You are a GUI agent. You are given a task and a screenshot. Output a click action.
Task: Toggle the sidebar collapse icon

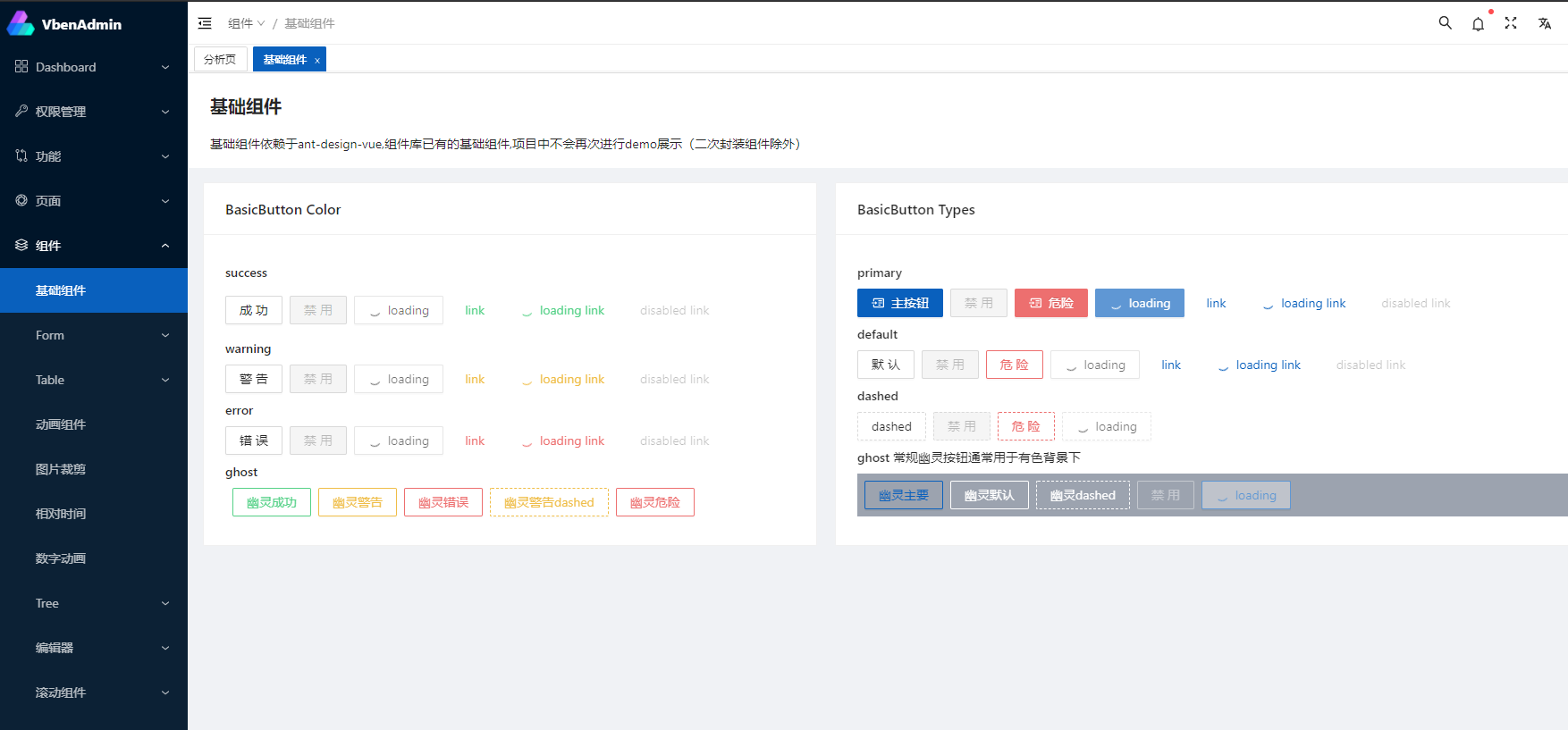(x=205, y=23)
